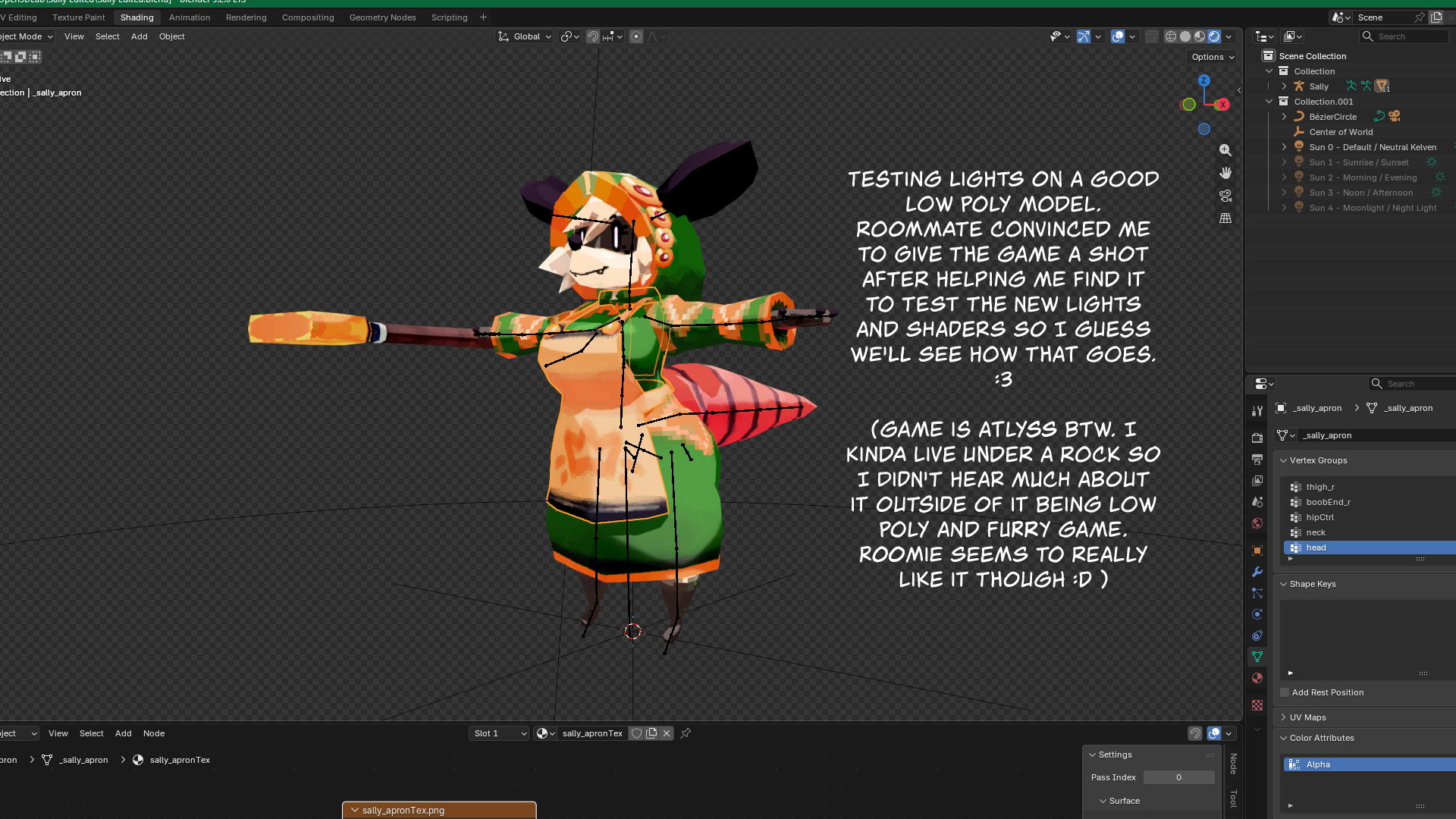Screen dimensions: 1456x819
Task: Adjust the Pass Index value field
Action: coord(1178,777)
